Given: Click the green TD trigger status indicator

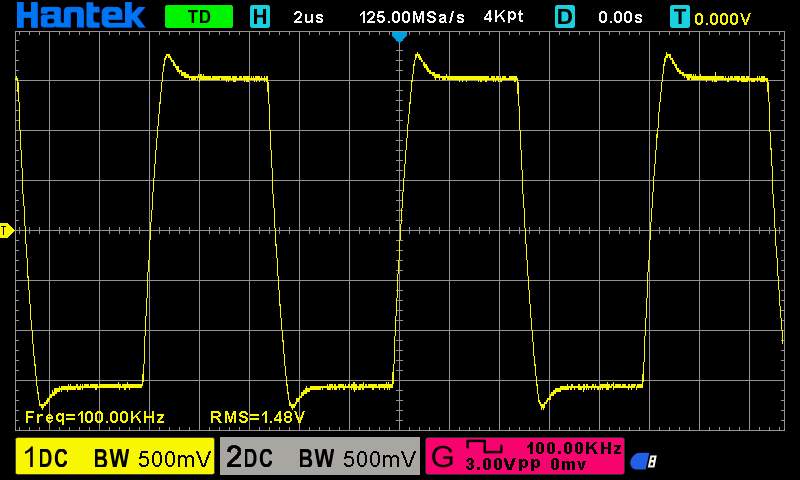Looking at the screenshot, I should tap(199, 17).
